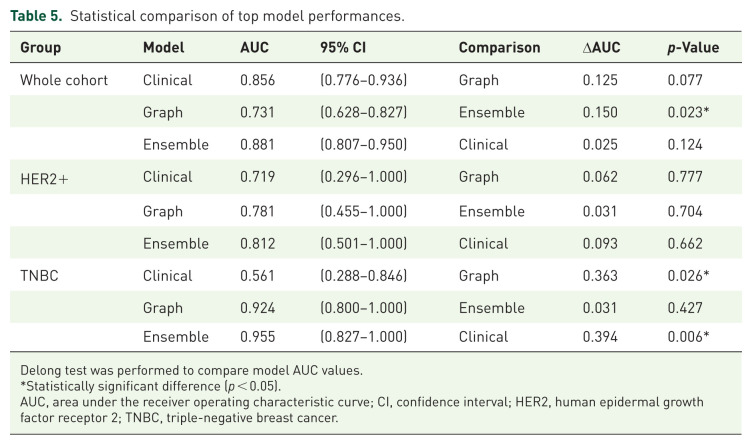Image resolution: width=752 pixels, height=445 pixels.
Task: Click the 95% CI column header
Action: coord(343,47)
